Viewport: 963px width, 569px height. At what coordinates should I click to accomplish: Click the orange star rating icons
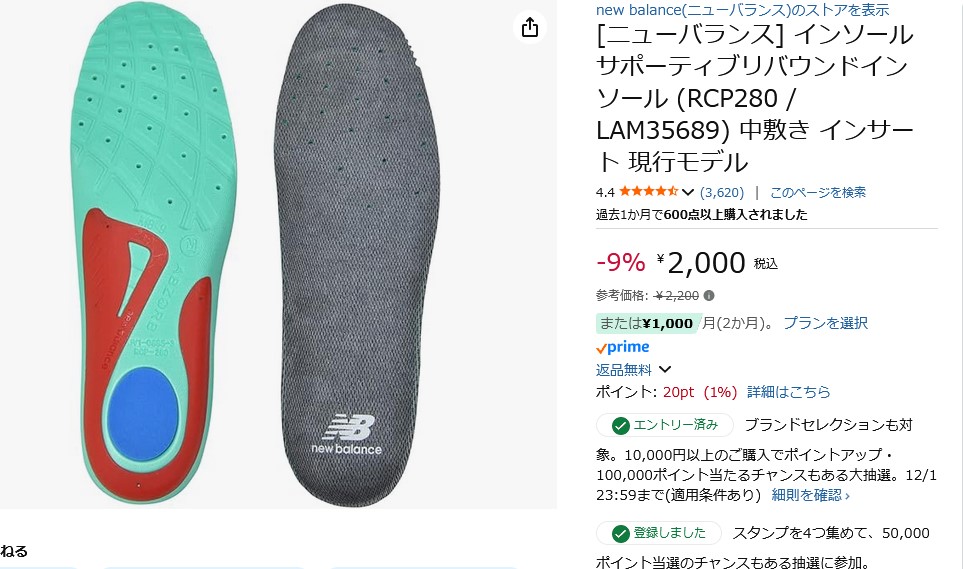pos(648,192)
